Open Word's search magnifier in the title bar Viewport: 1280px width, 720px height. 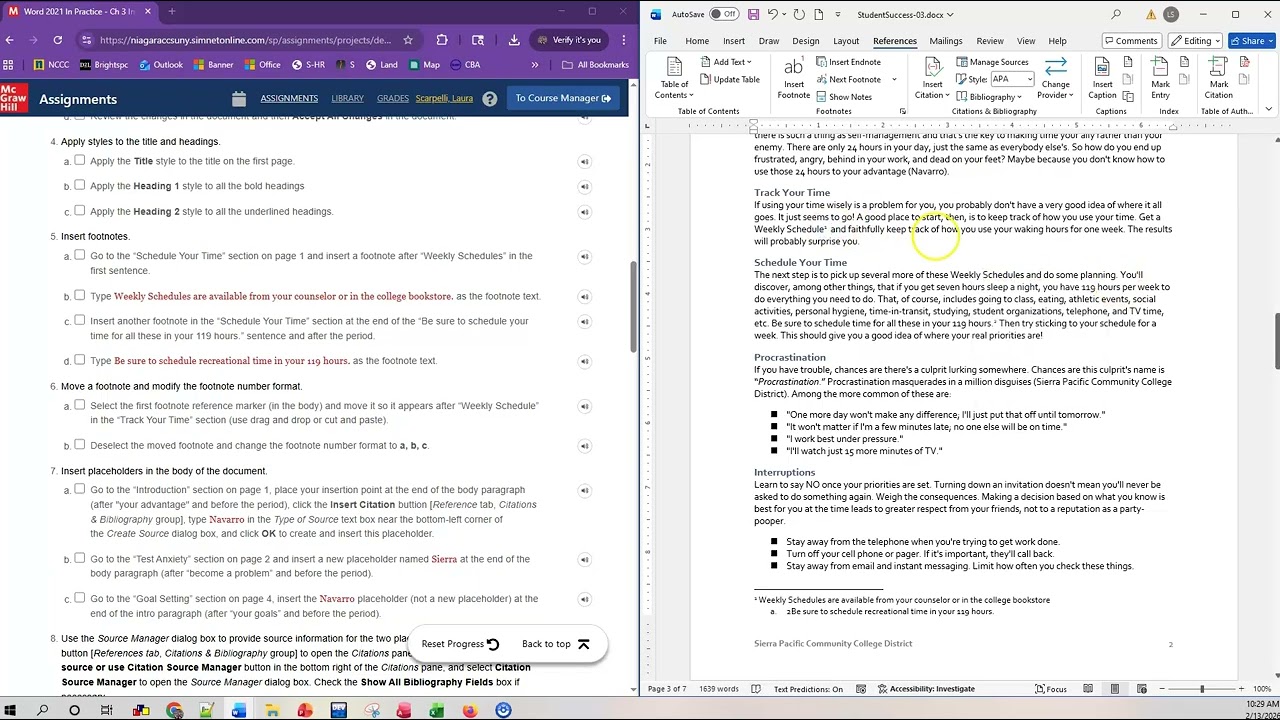(1116, 15)
